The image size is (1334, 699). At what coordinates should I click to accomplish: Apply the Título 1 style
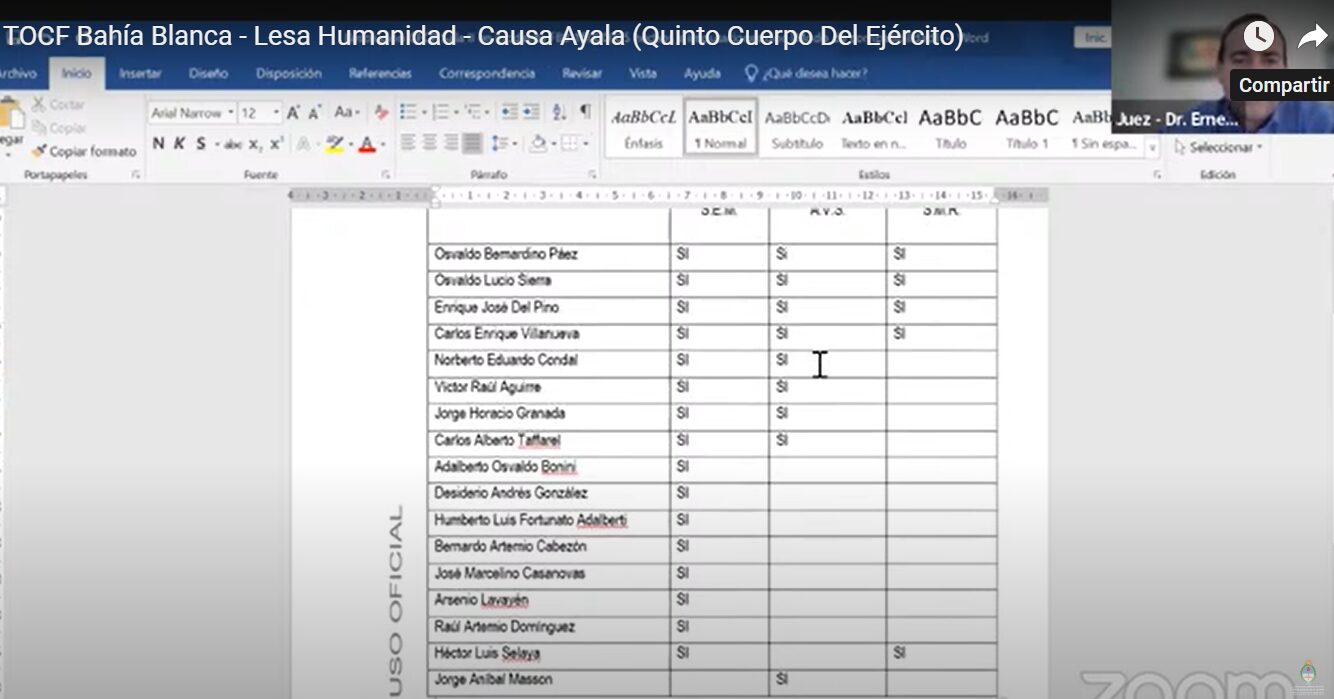(1027, 127)
